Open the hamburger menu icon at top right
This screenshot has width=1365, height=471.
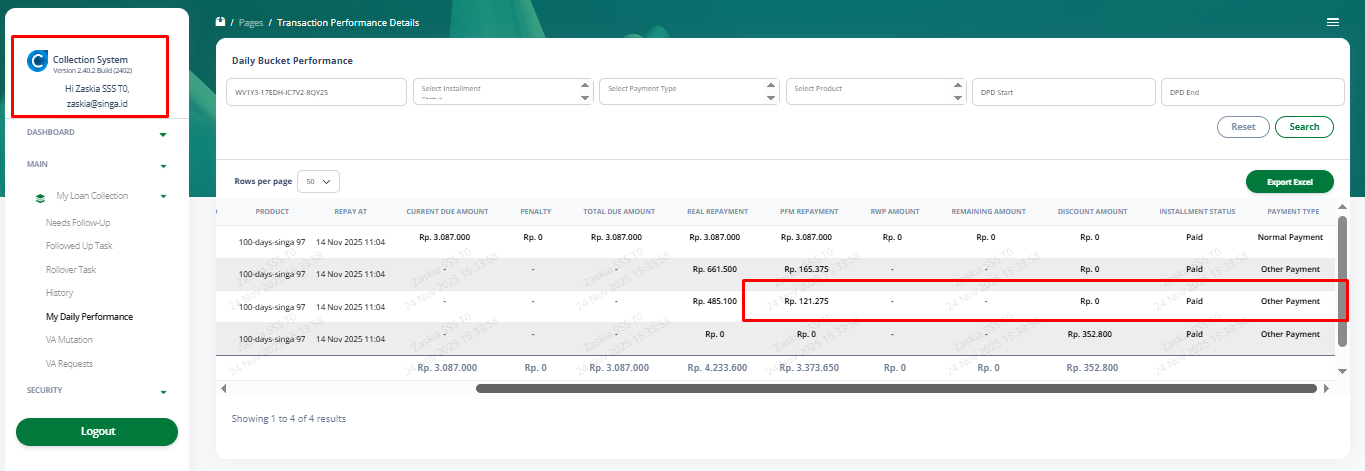pos(1332,22)
